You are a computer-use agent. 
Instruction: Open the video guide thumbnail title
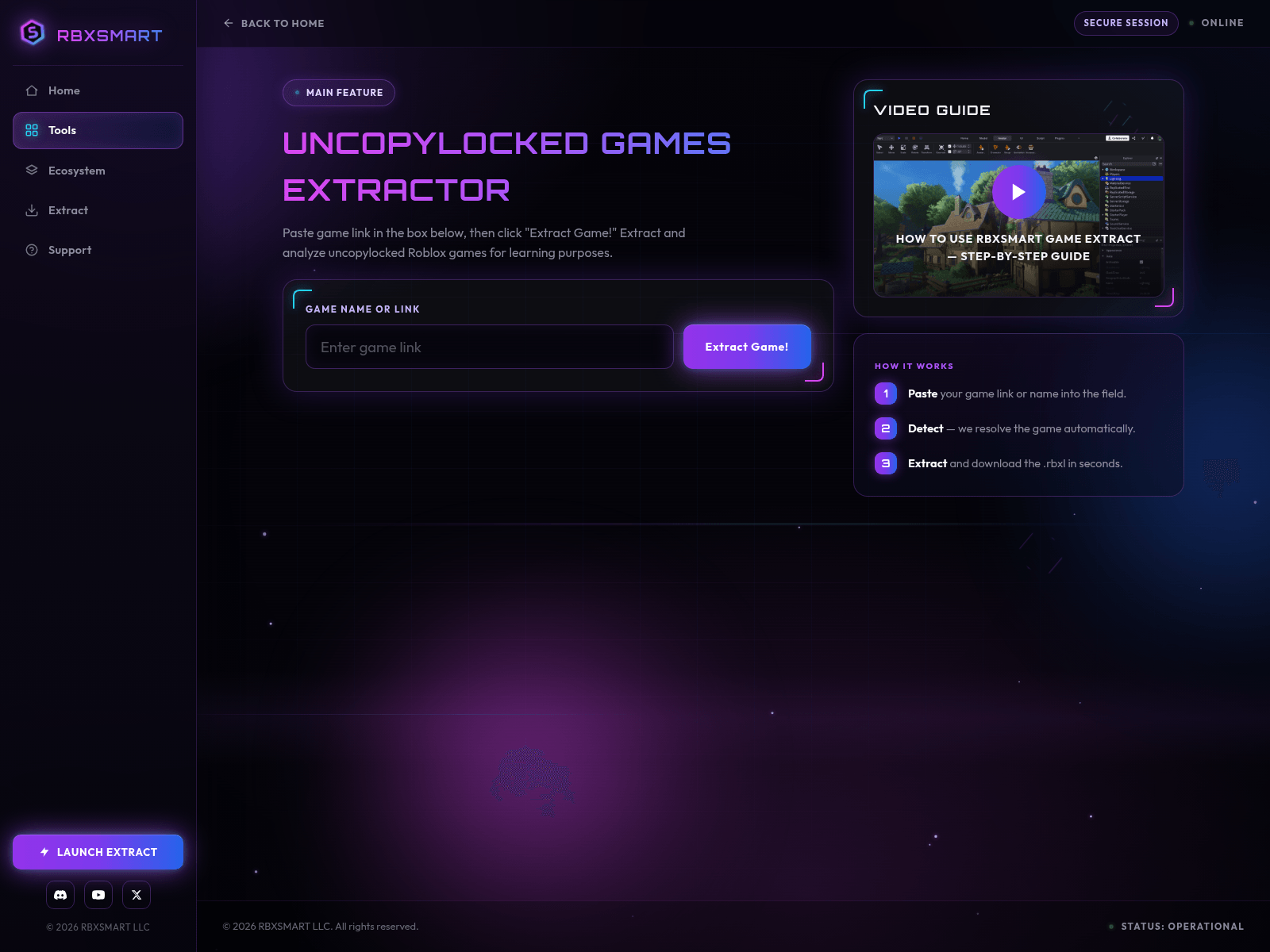click(x=1018, y=248)
